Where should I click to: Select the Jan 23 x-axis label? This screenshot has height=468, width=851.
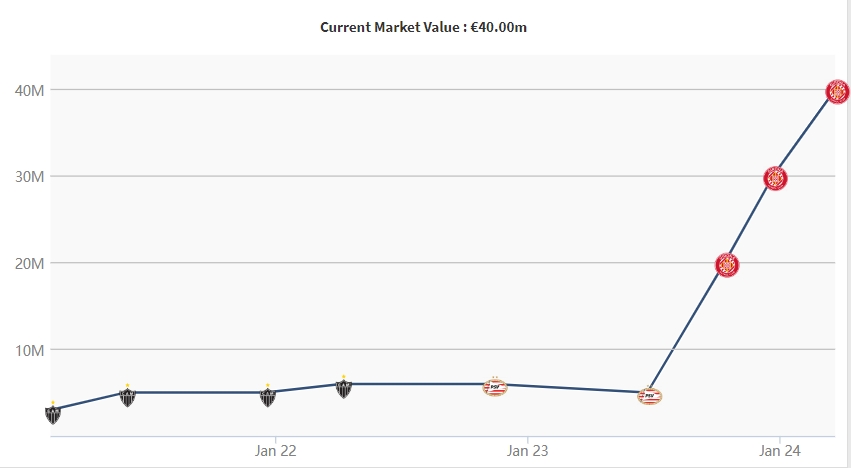pyautogui.click(x=527, y=451)
